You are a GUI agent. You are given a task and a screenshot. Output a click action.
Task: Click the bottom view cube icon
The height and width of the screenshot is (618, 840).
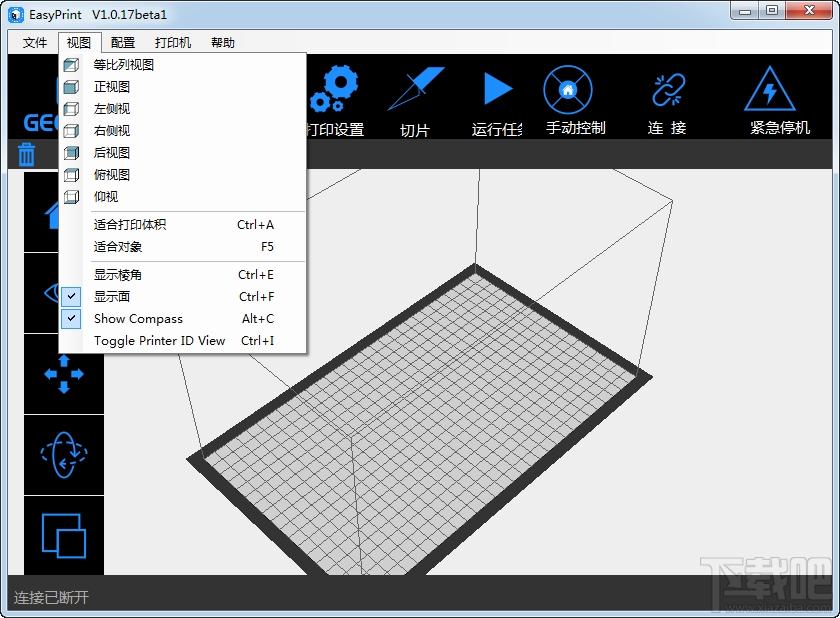[71, 197]
